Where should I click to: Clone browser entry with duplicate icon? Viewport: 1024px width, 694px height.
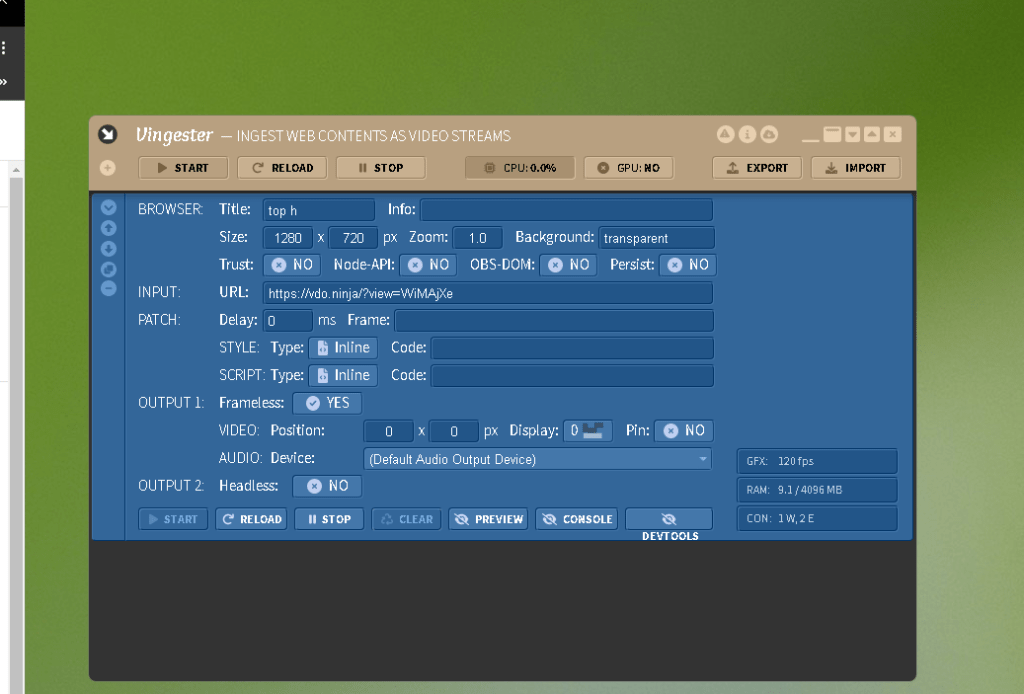pos(108,269)
